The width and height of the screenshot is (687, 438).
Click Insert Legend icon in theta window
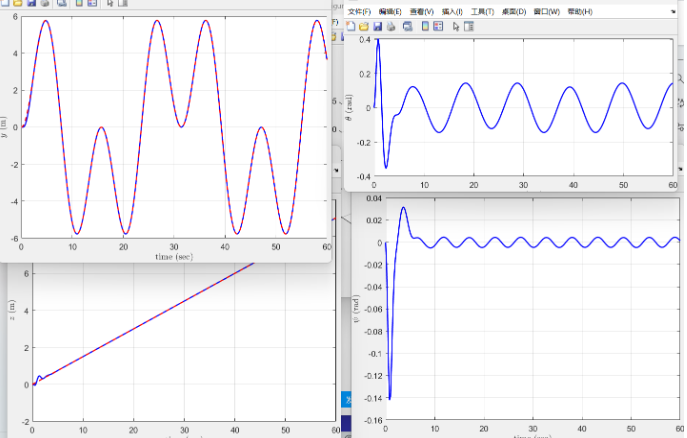(438, 27)
